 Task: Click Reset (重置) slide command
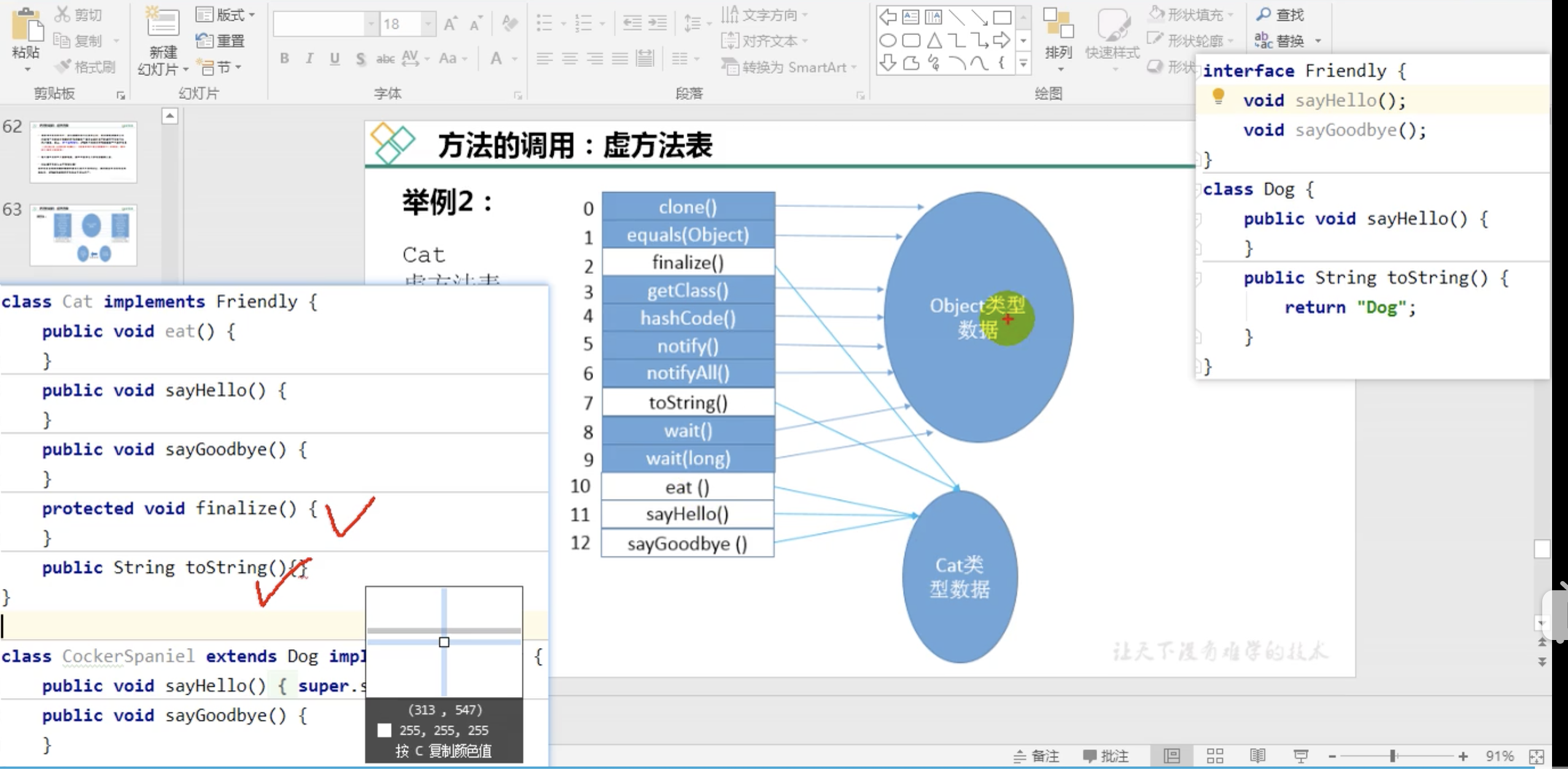(221, 41)
